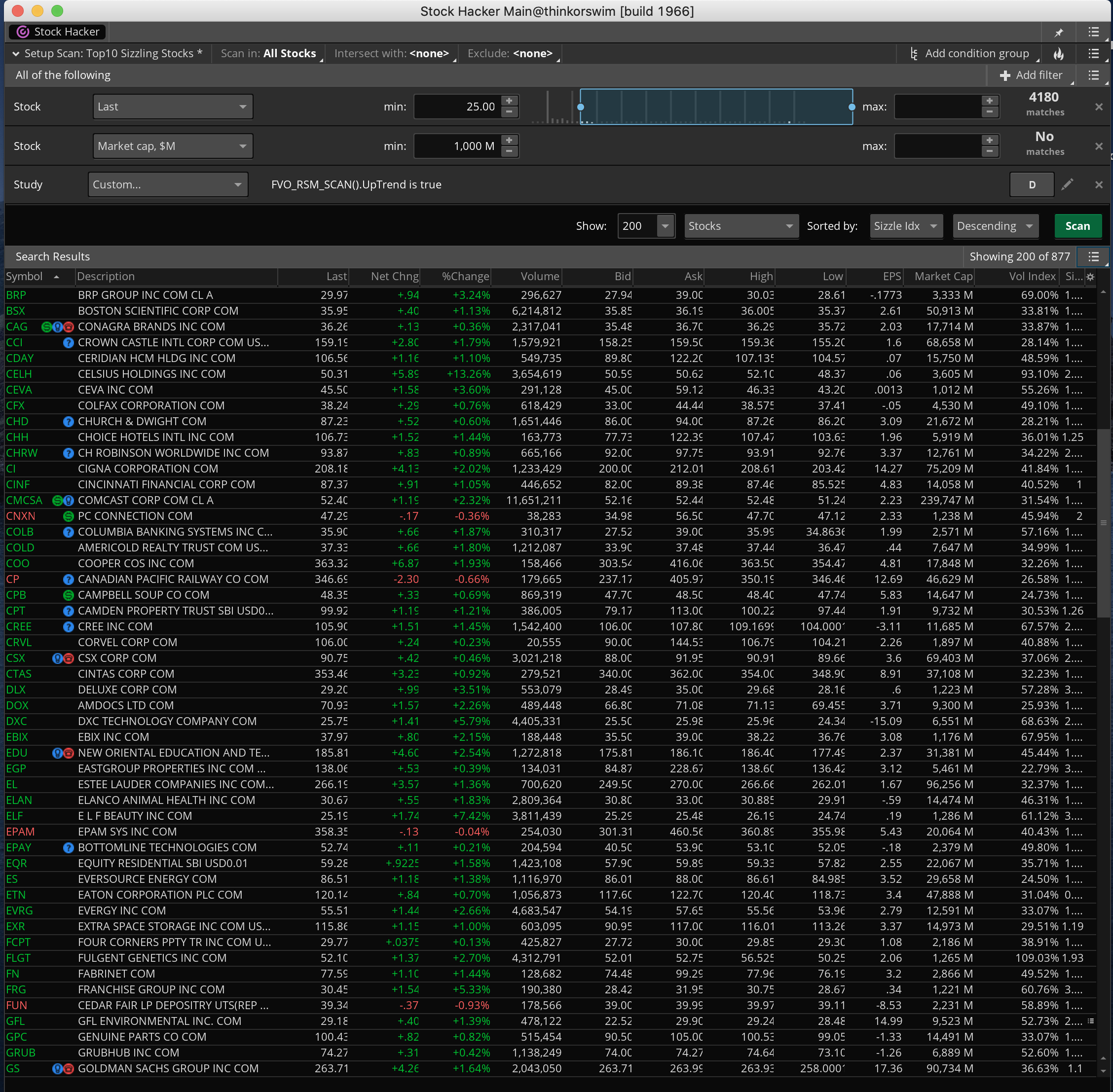Remove the Market cap filter row
1113x1092 pixels.
[x=1099, y=146]
